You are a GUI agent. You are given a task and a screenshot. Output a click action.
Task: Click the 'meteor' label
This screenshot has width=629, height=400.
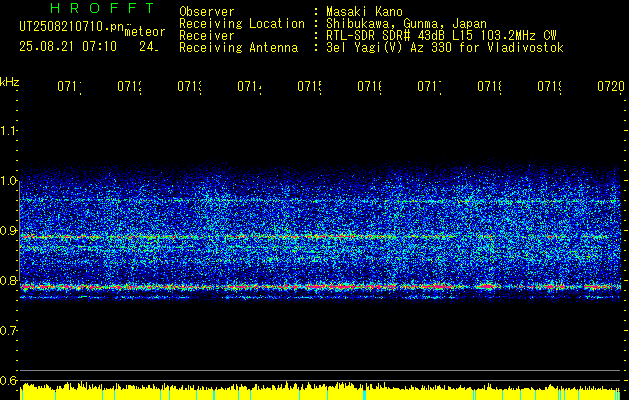pos(144,32)
